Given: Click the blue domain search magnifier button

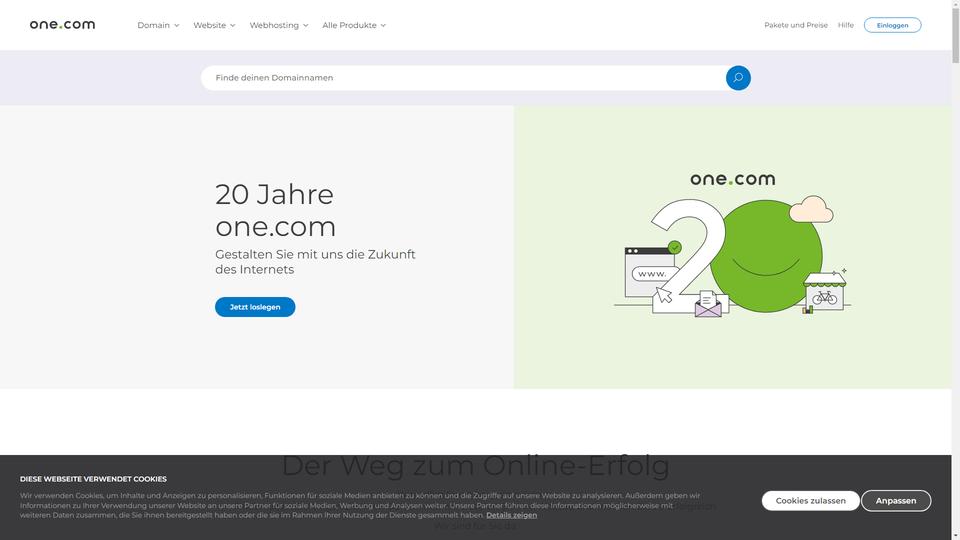Looking at the screenshot, I should pos(738,78).
